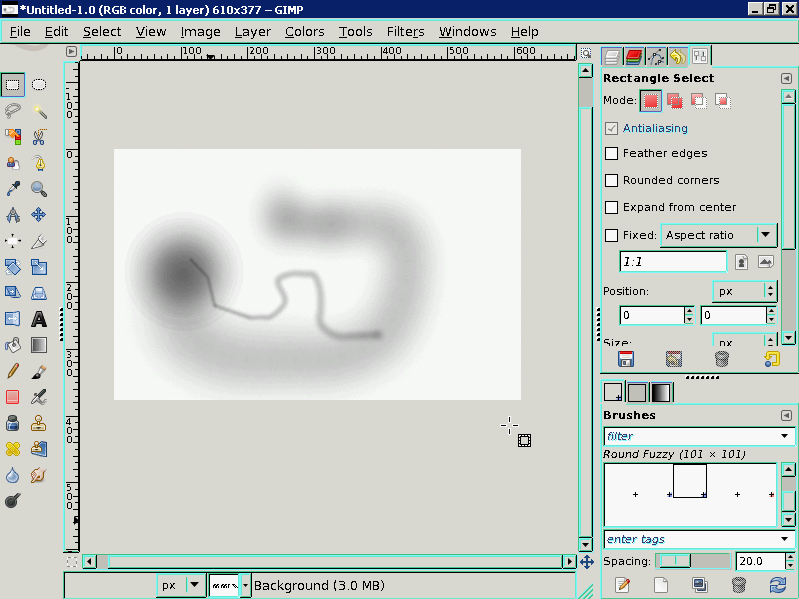Select the Ellipse Select tool
This screenshot has height=599, width=799.
click(39, 85)
